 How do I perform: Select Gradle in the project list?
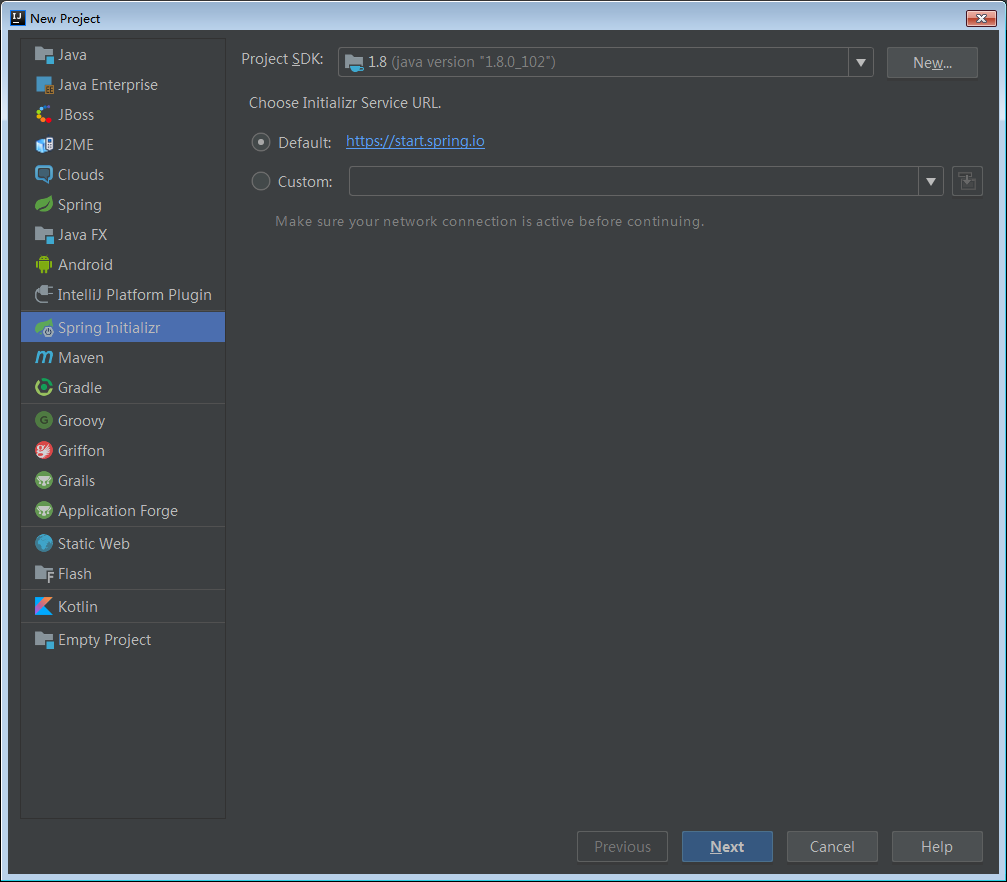point(123,387)
